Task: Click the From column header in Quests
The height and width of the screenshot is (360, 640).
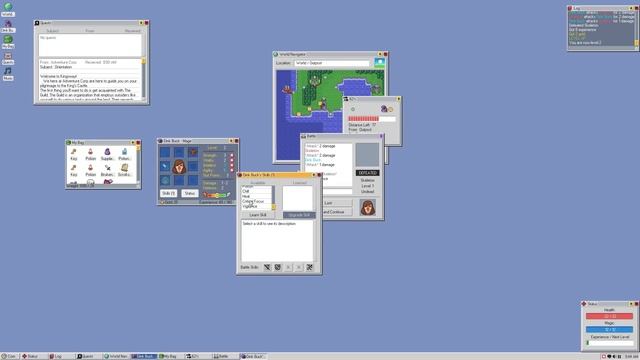Action: point(90,31)
